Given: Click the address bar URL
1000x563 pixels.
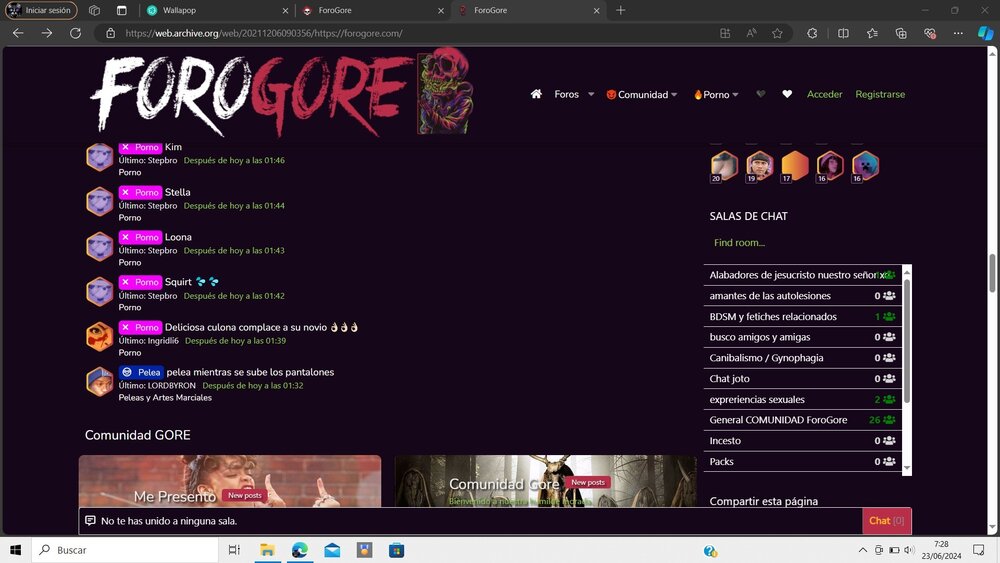Looking at the screenshot, I should coord(264,33).
